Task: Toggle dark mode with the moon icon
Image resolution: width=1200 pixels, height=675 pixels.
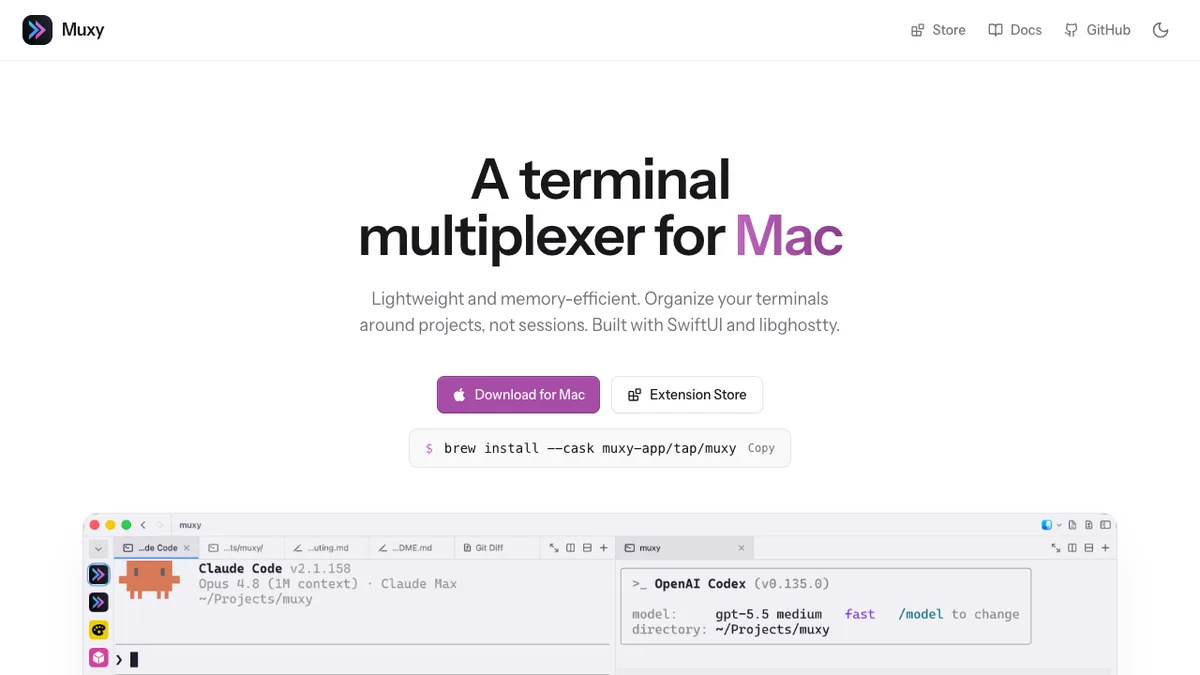Action: (1161, 30)
